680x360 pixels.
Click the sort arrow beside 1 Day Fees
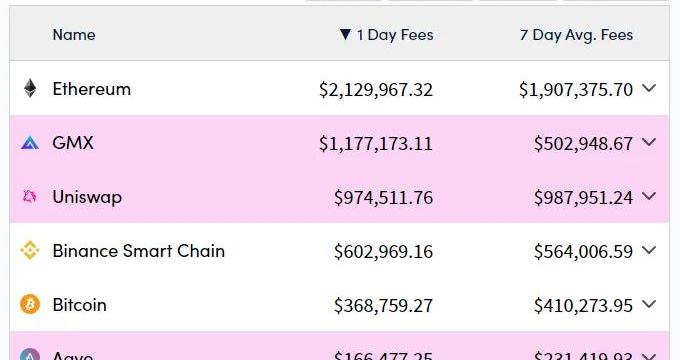[345, 34]
